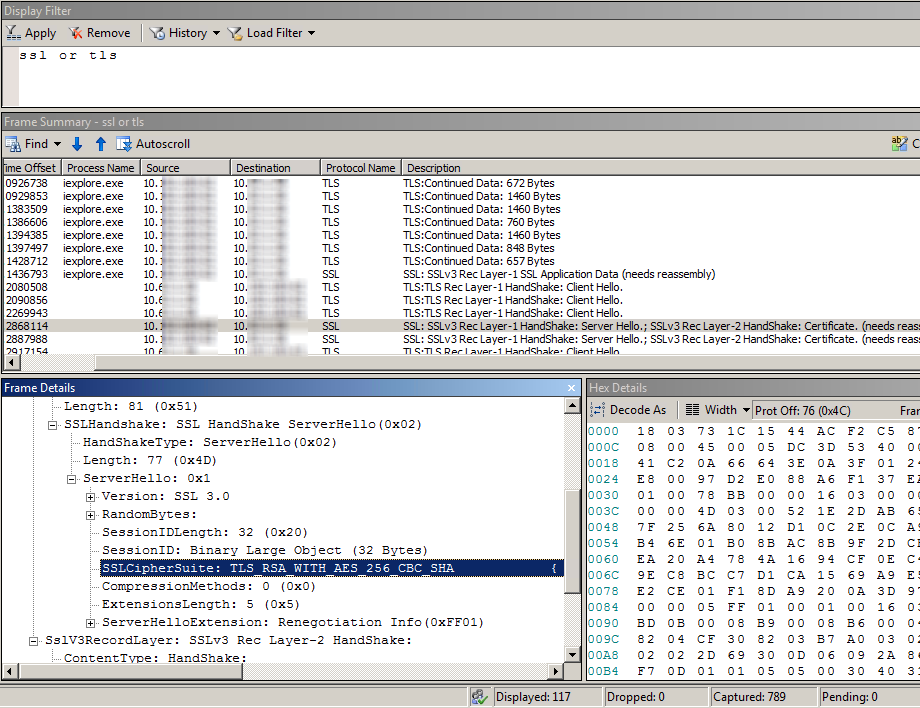Expand the Version: SSL 3.0 node
Viewport: 920px width, 708px height.
click(91, 497)
